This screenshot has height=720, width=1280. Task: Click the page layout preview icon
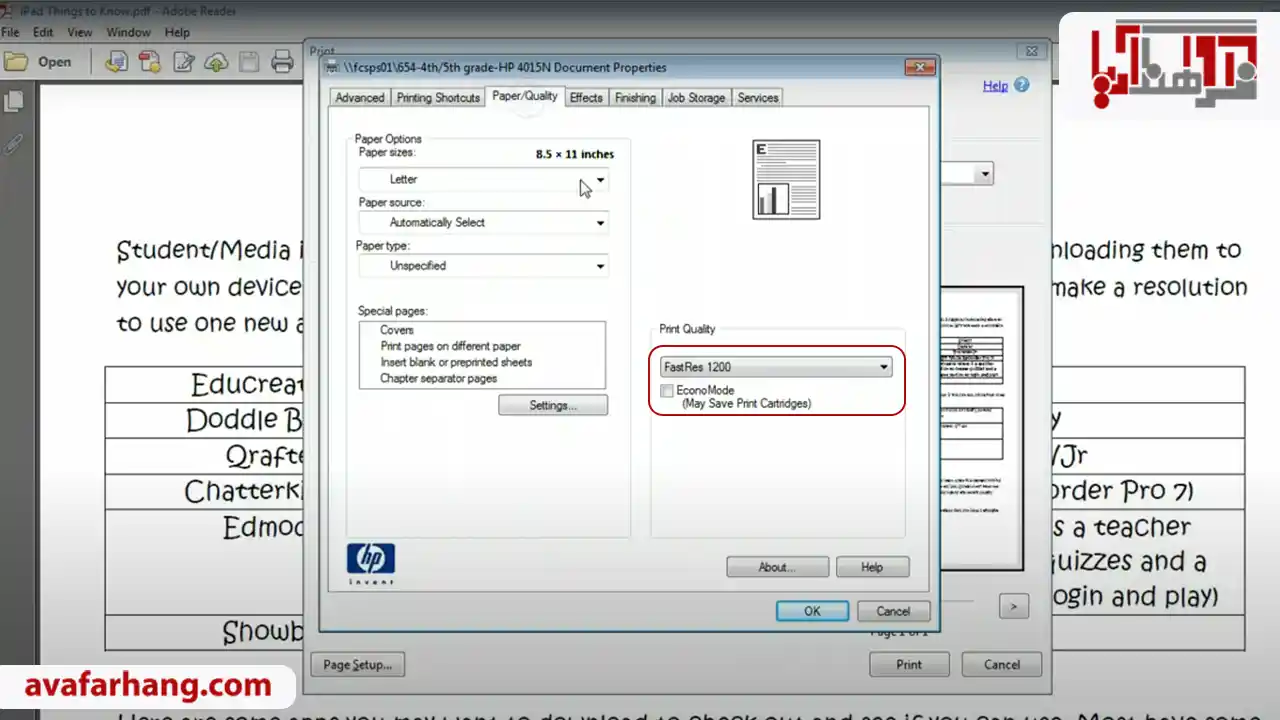coord(786,179)
